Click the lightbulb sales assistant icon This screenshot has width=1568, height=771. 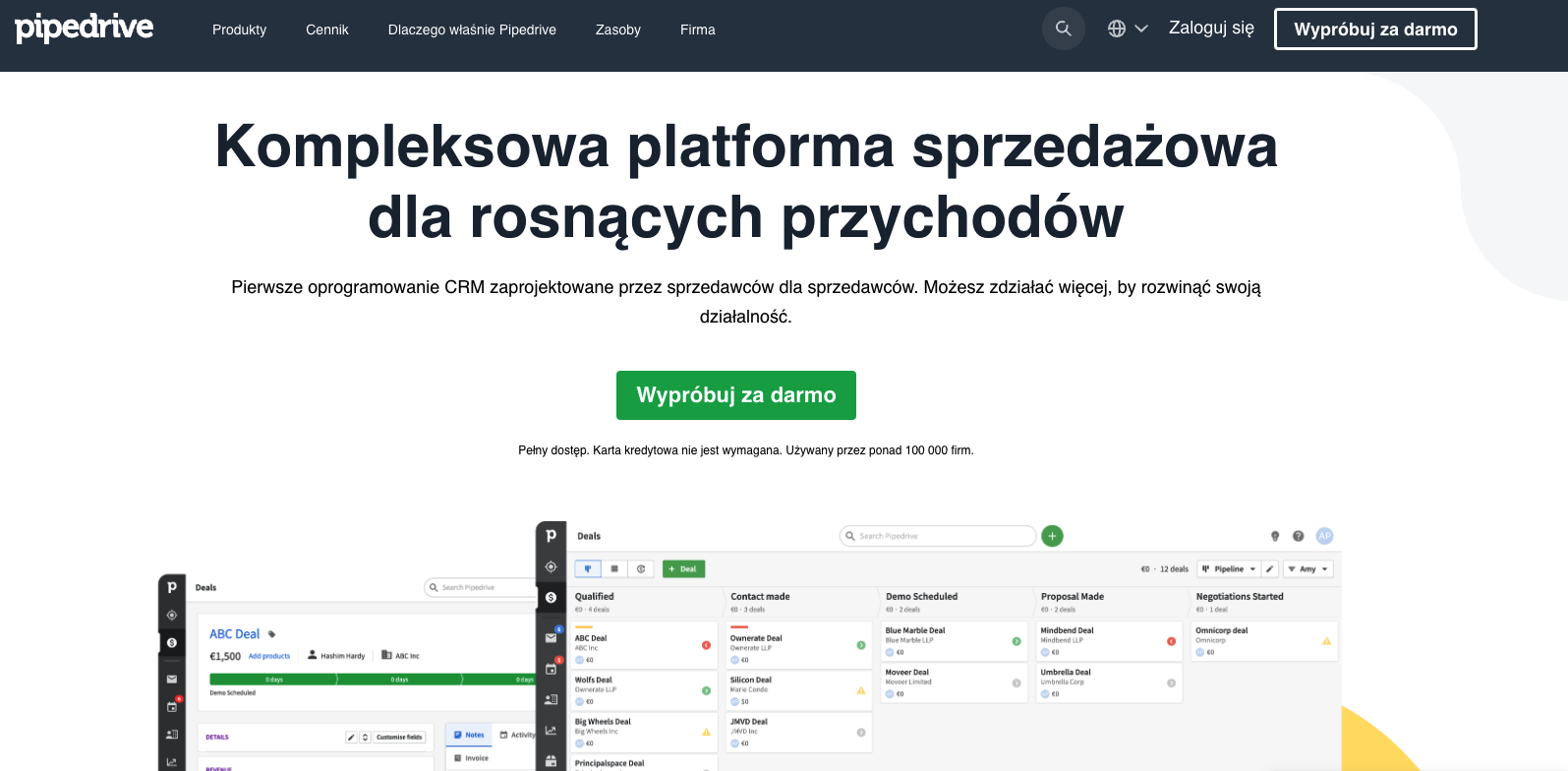coord(1275,536)
